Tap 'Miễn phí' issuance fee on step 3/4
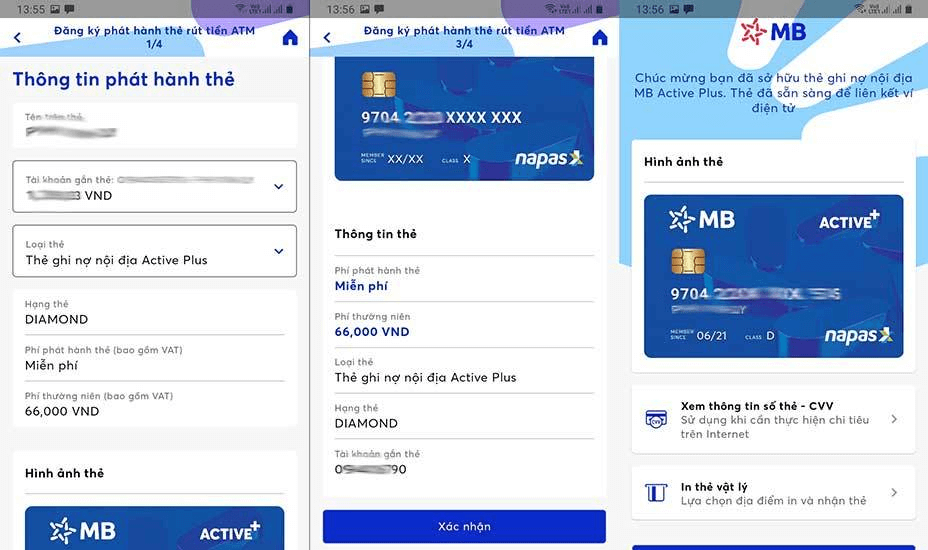This screenshot has height=550, width=928. (361, 286)
